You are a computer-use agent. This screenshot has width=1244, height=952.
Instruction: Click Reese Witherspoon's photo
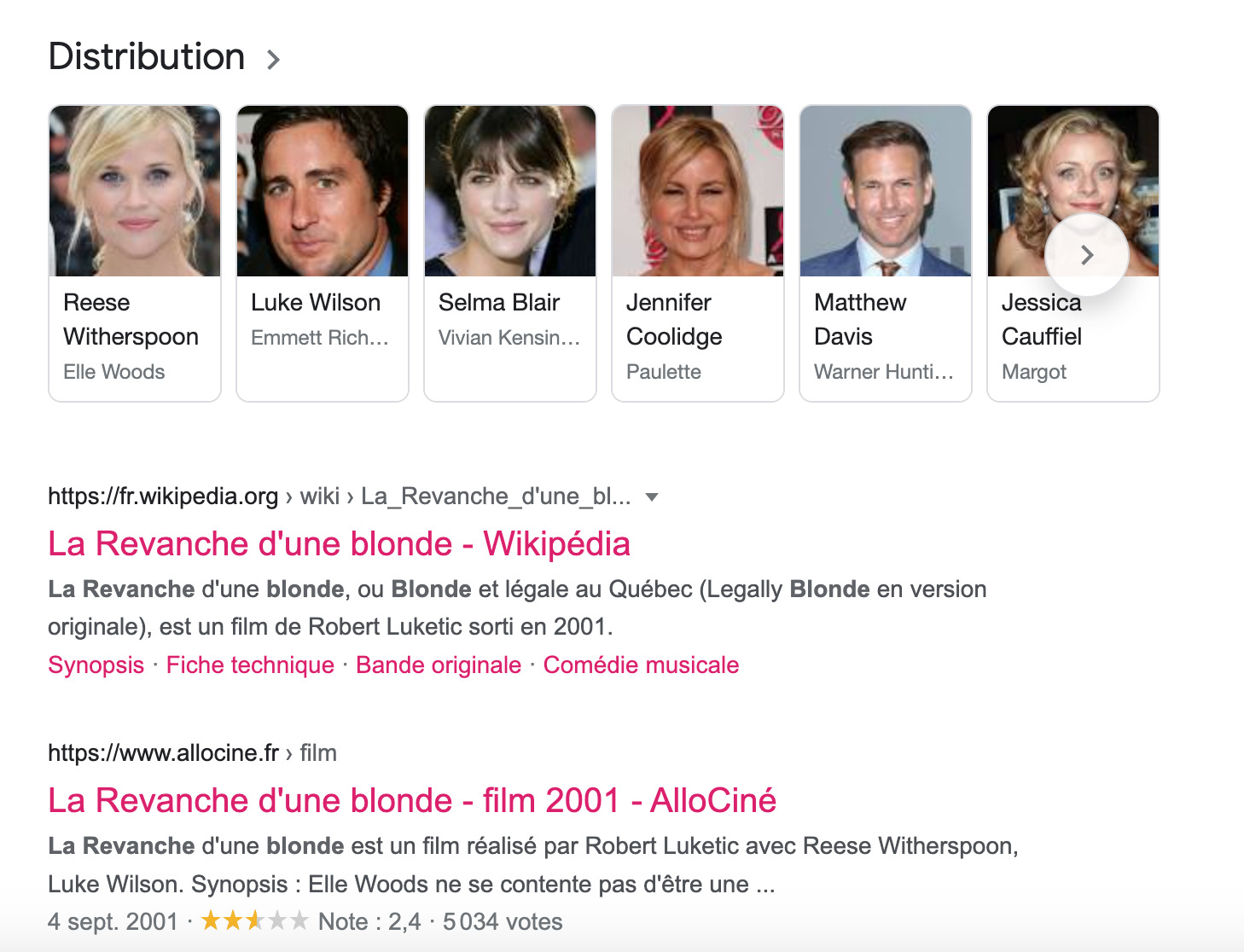pyautogui.click(x=135, y=191)
